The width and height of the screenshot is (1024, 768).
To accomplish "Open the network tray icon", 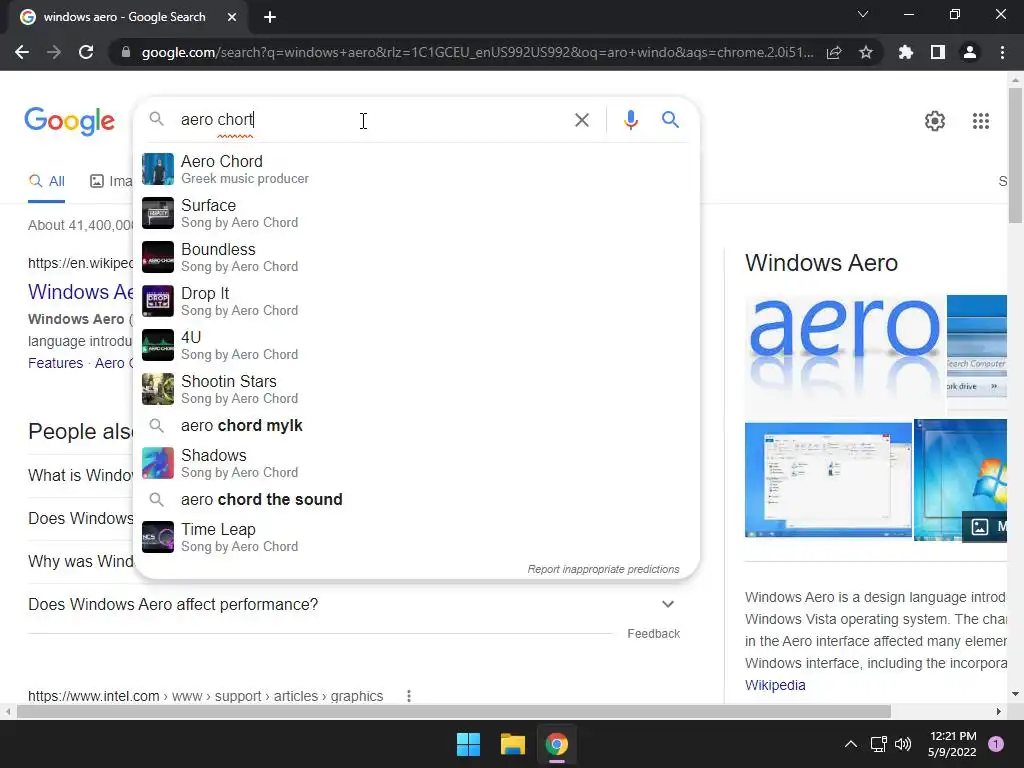I will 878,744.
